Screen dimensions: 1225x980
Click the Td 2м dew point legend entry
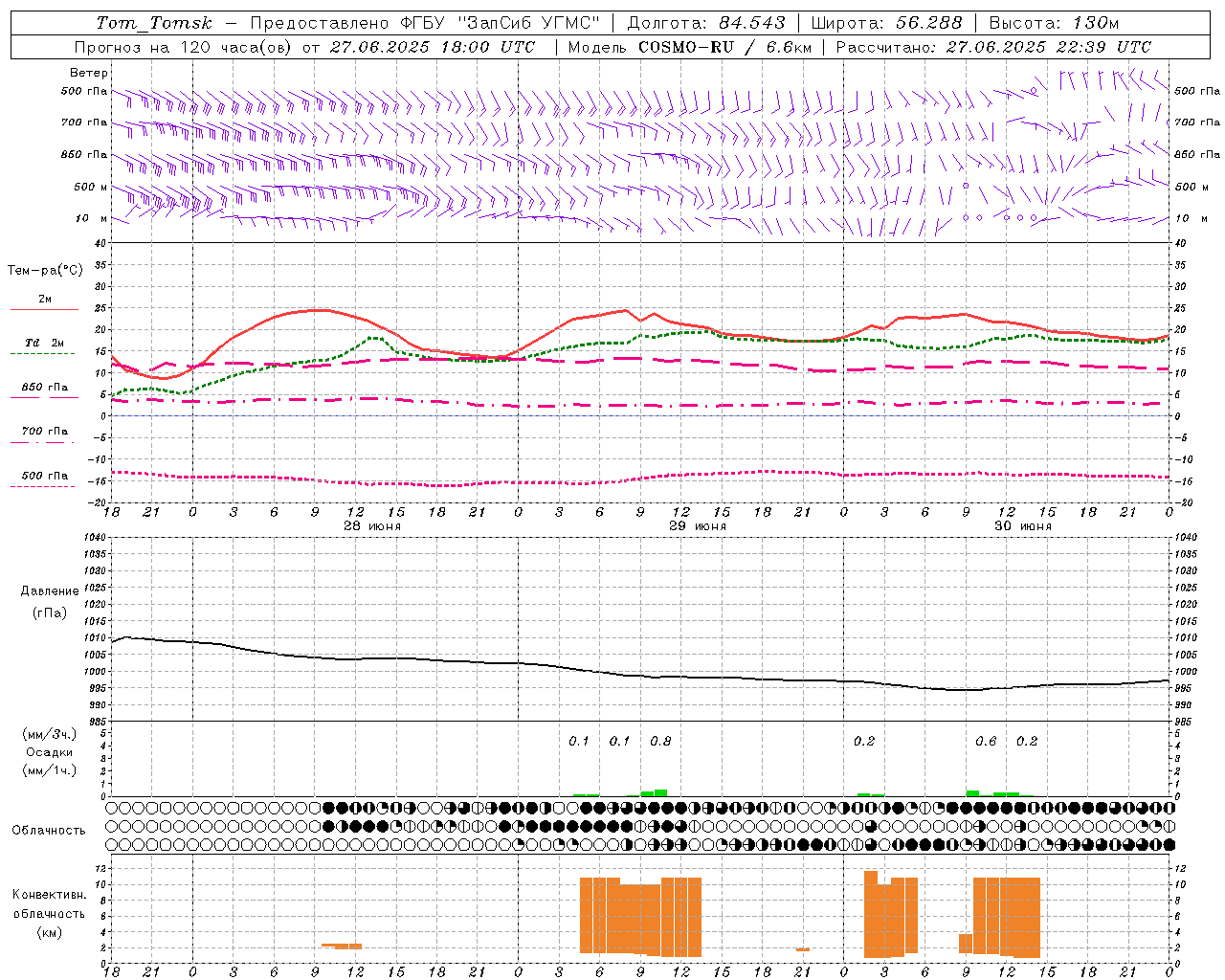click(x=45, y=343)
